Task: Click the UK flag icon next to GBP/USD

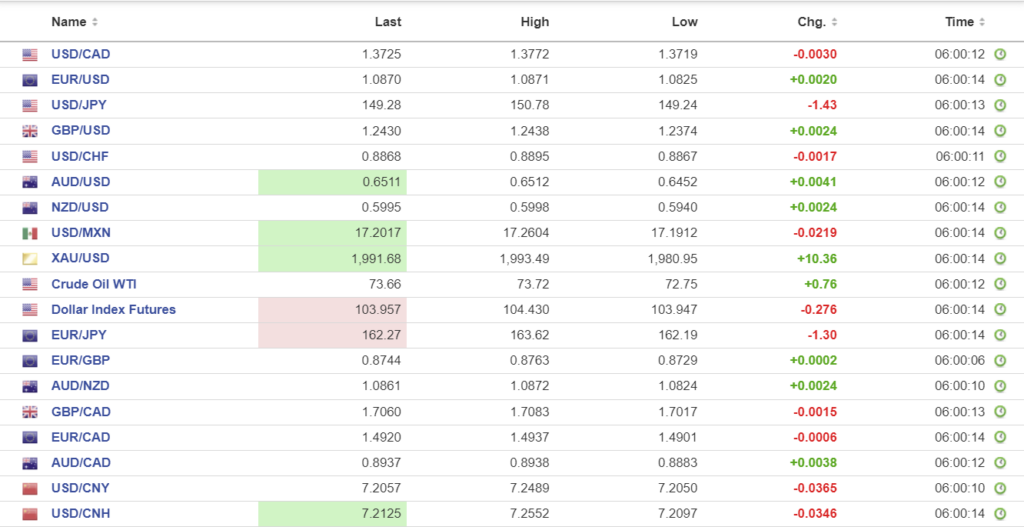Action: 30,131
